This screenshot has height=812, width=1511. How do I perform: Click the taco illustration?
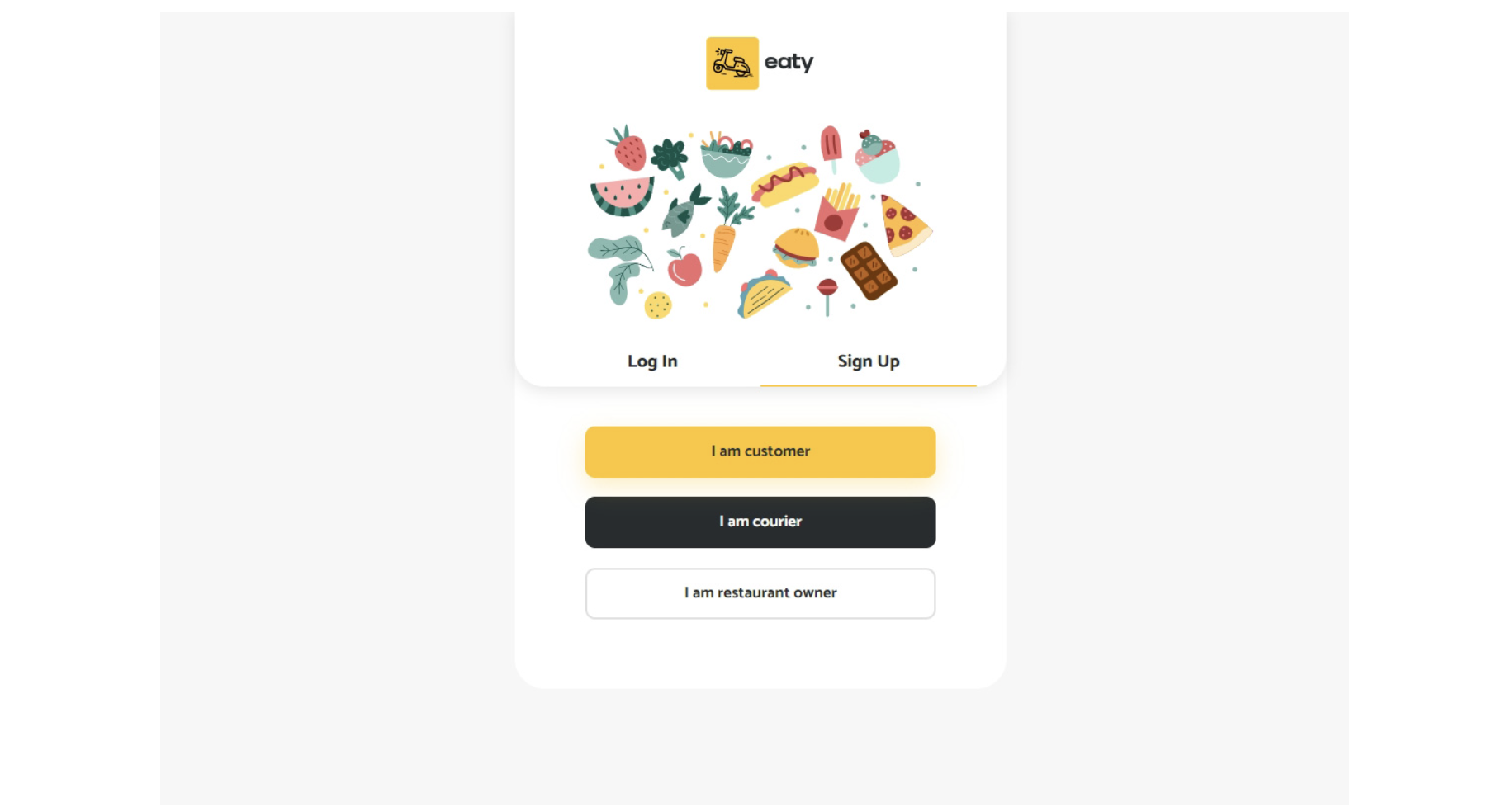[764, 295]
